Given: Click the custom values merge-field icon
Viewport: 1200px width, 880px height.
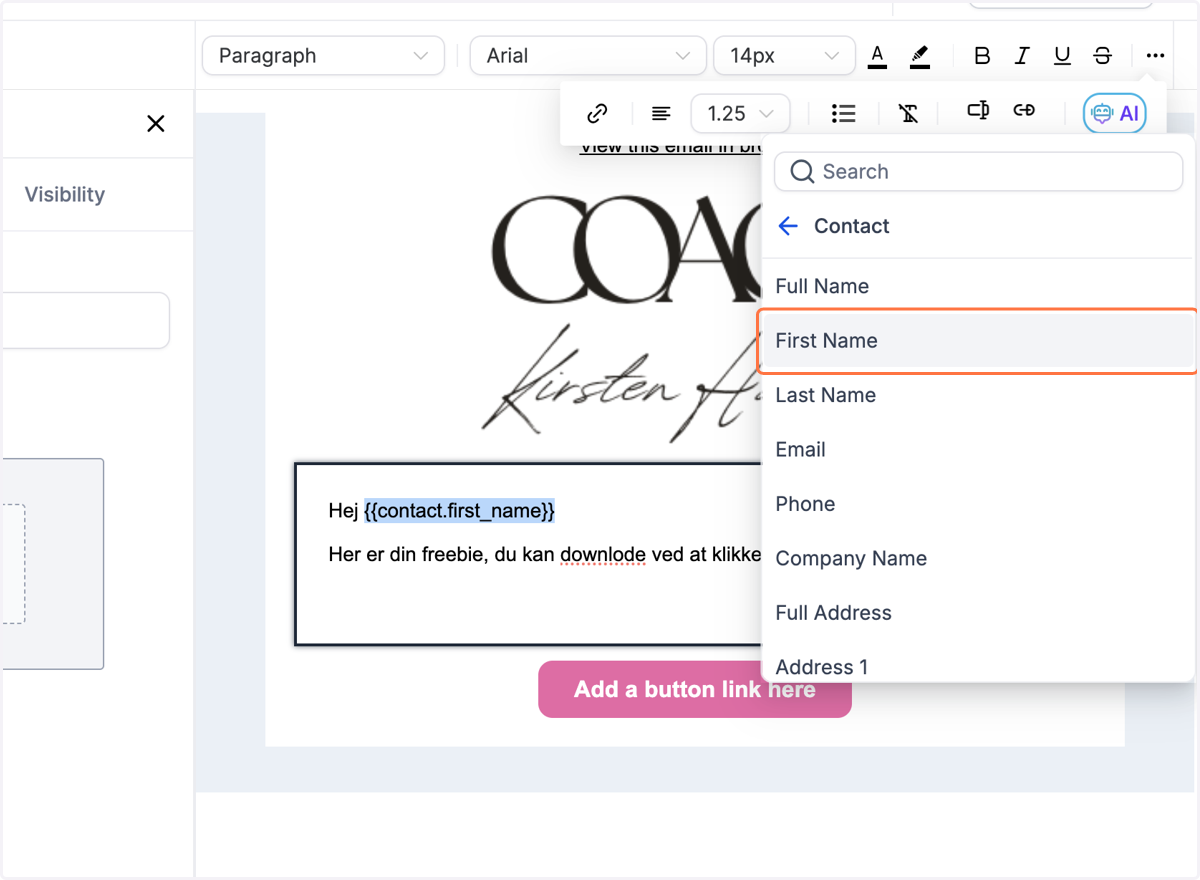Looking at the screenshot, I should (978, 111).
